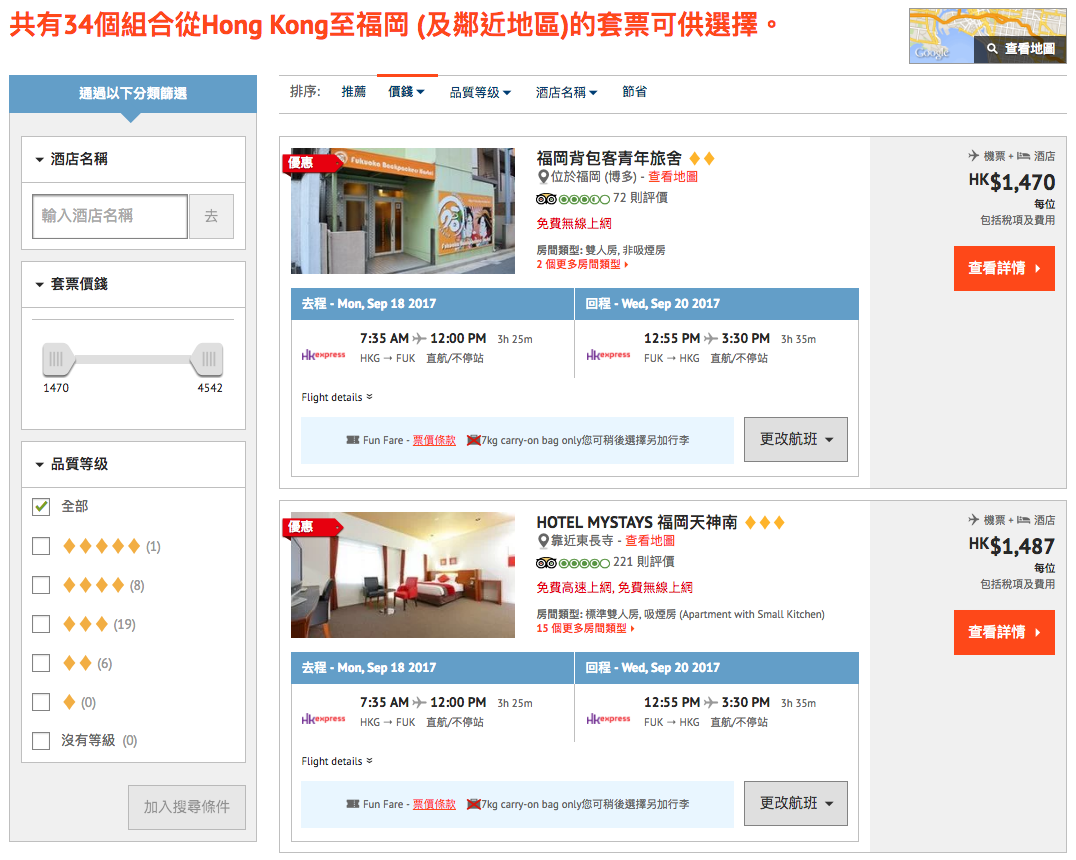The image size is (1076, 860).
Task: Open 票價條款 link in MYSTAYS package
Action: pos(434,804)
